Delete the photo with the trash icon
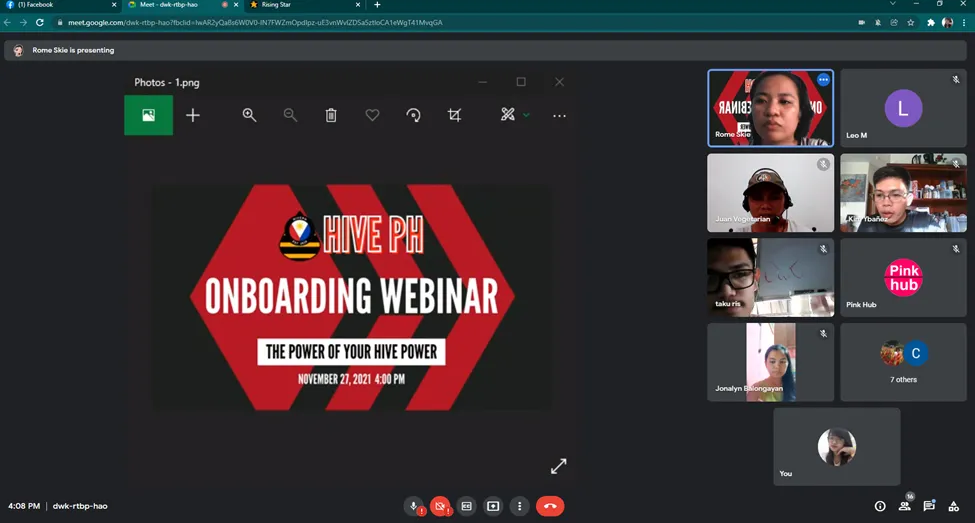This screenshot has width=975, height=523. point(331,115)
